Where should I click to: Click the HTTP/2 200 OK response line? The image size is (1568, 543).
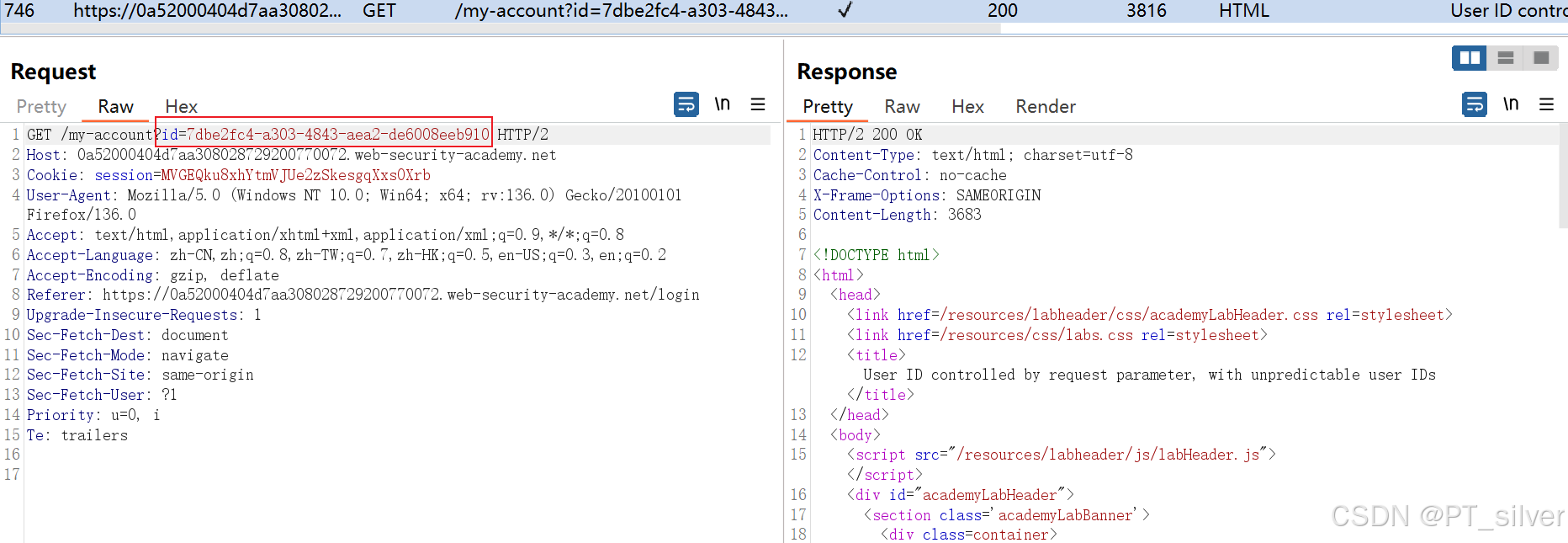tap(867, 135)
